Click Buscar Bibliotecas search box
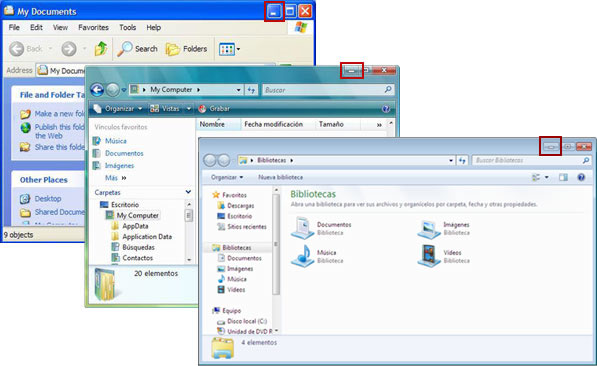 (531, 160)
